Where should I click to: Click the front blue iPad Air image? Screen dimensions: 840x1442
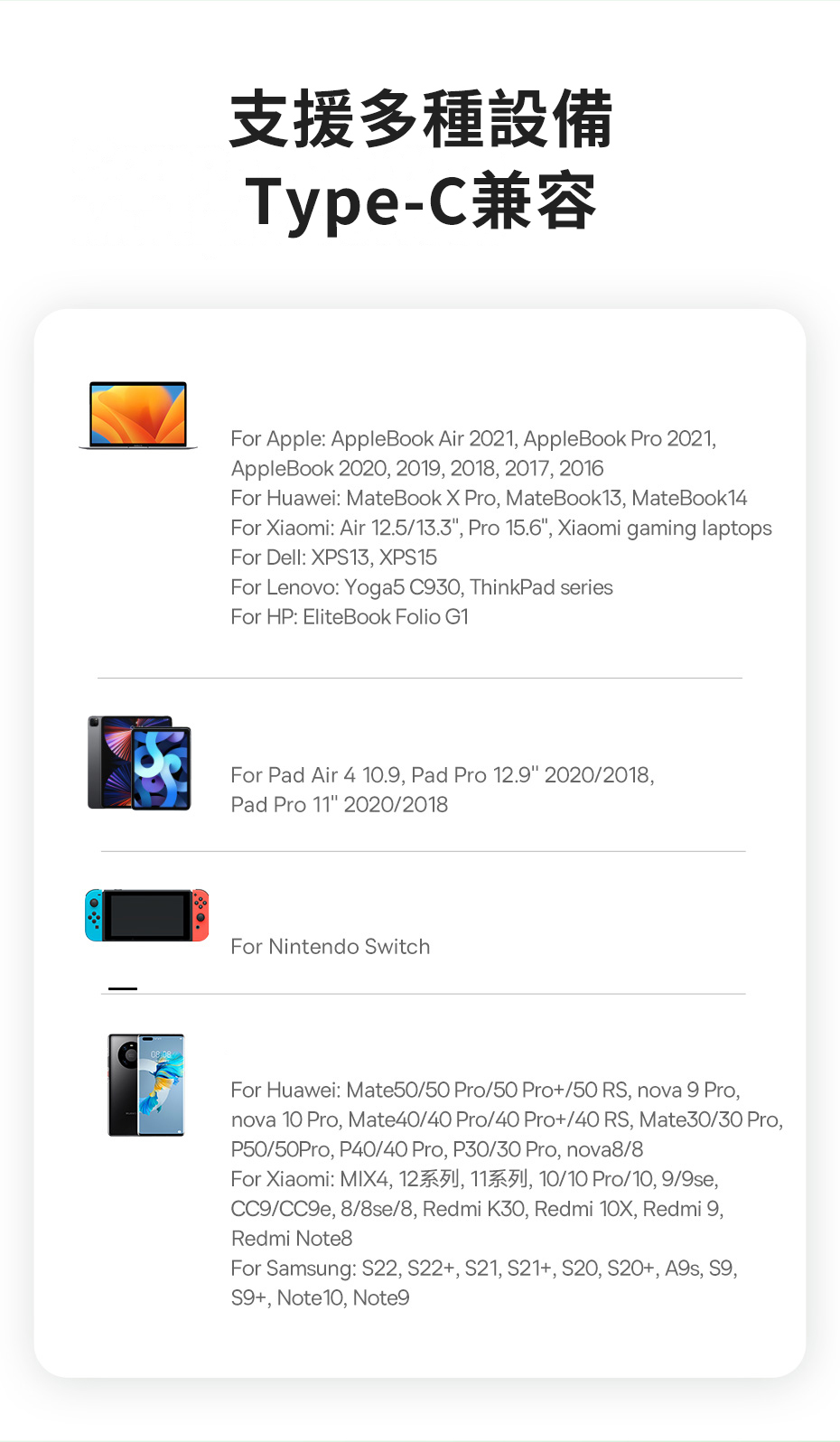[x=162, y=768]
